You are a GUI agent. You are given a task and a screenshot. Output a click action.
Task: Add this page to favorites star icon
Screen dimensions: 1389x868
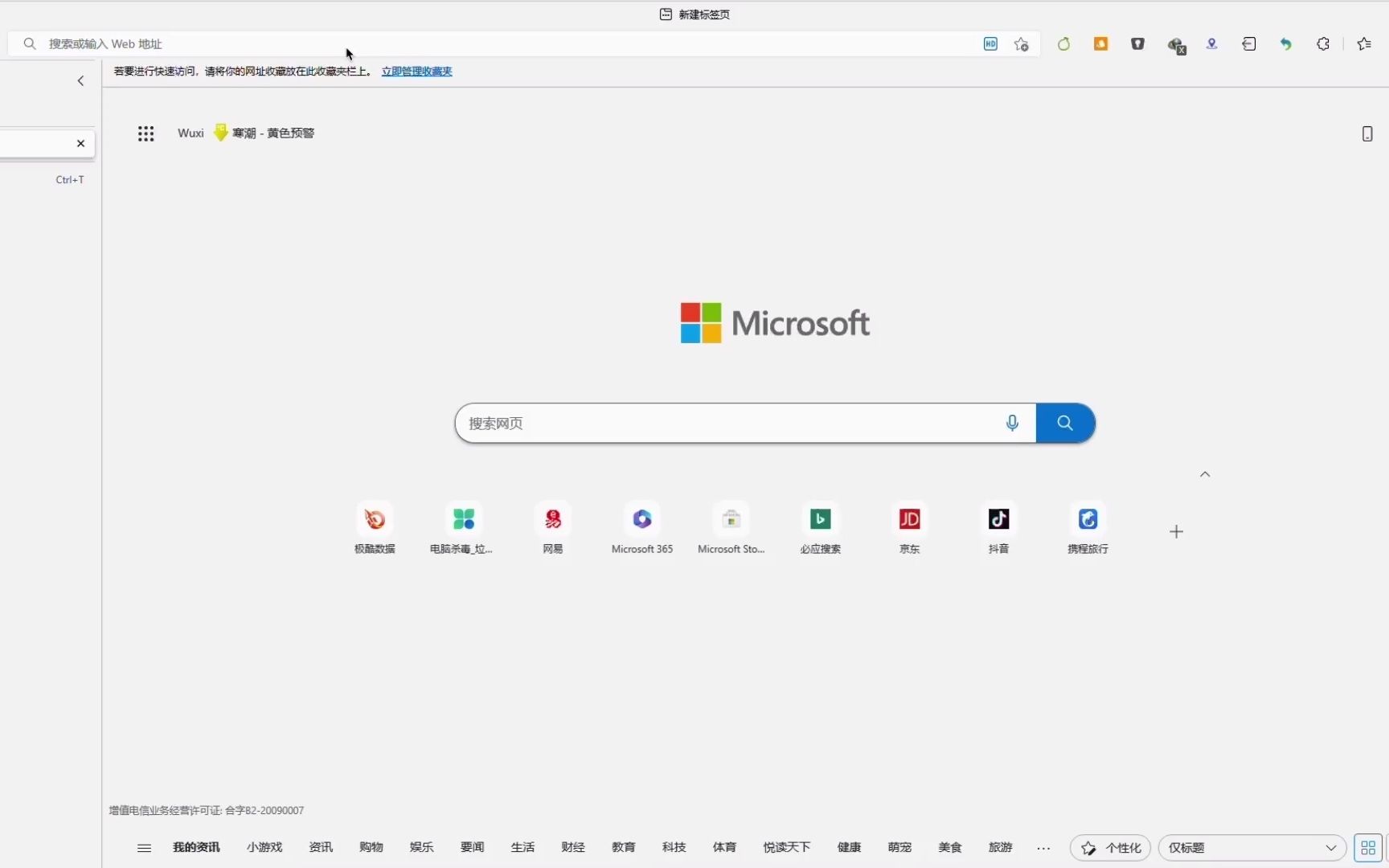(1022, 44)
